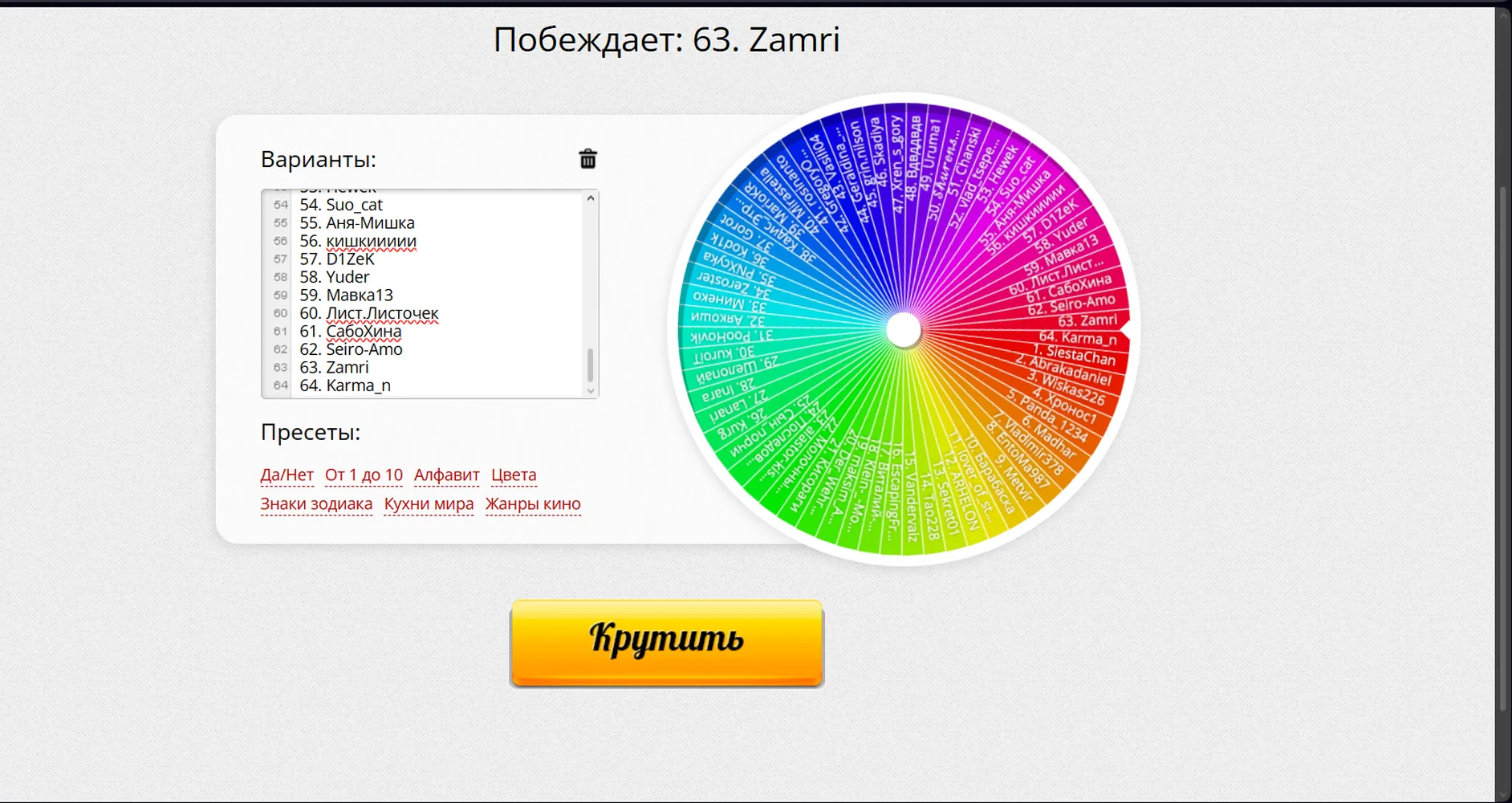Click the "Варианты:" heading

click(x=319, y=159)
